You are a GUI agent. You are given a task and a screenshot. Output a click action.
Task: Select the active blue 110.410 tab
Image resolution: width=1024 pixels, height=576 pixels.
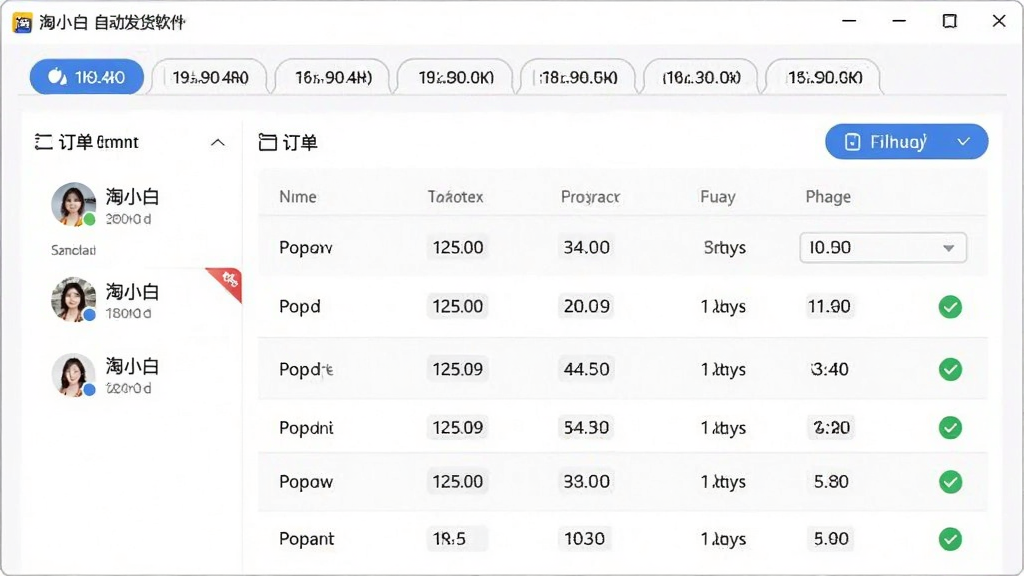(x=87, y=77)
